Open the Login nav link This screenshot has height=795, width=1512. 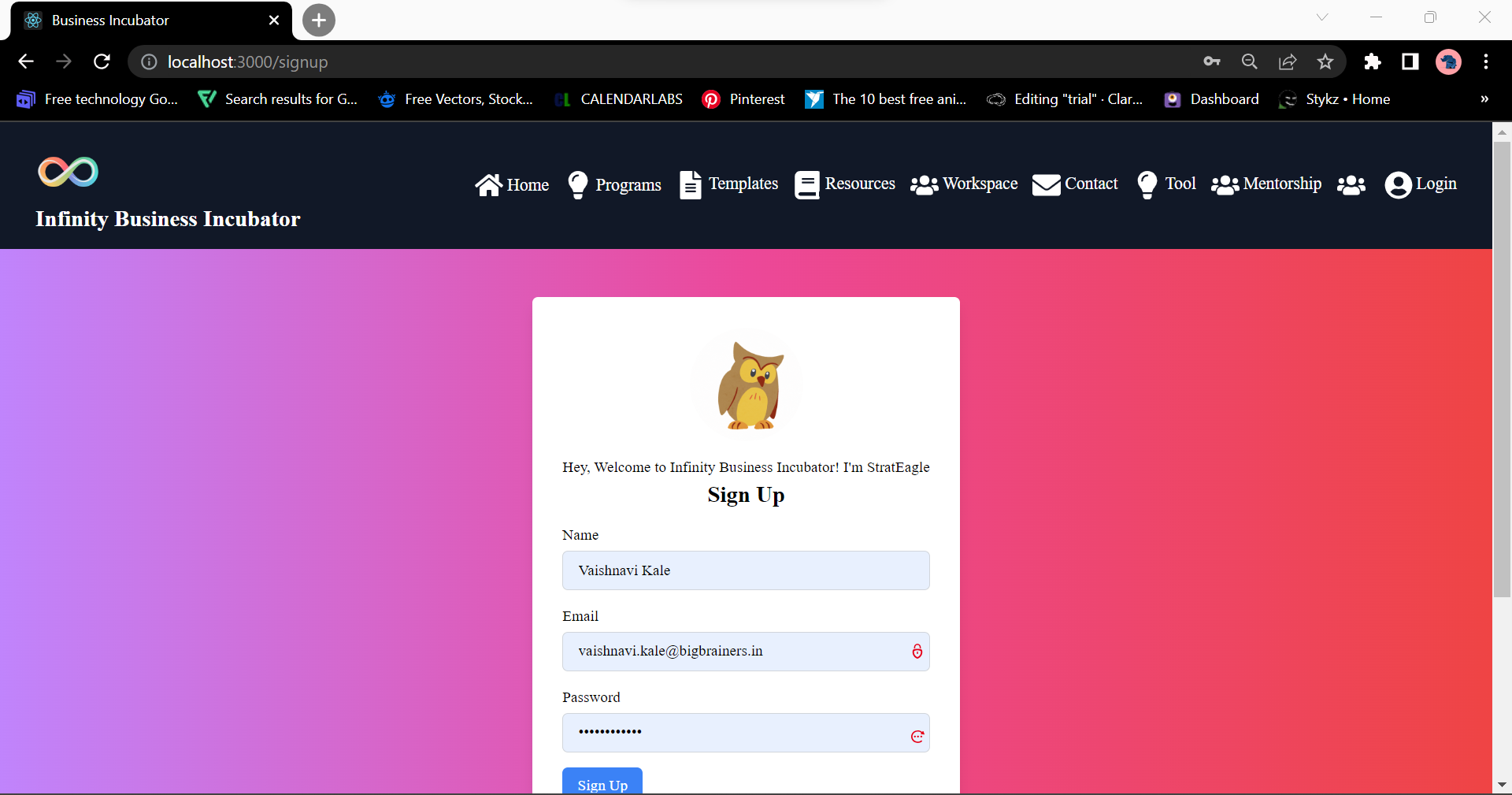[1421, 184]
